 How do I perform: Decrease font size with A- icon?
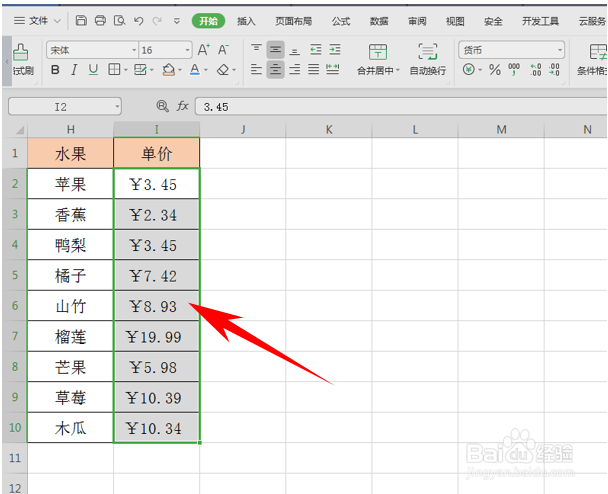click(223, 50)
